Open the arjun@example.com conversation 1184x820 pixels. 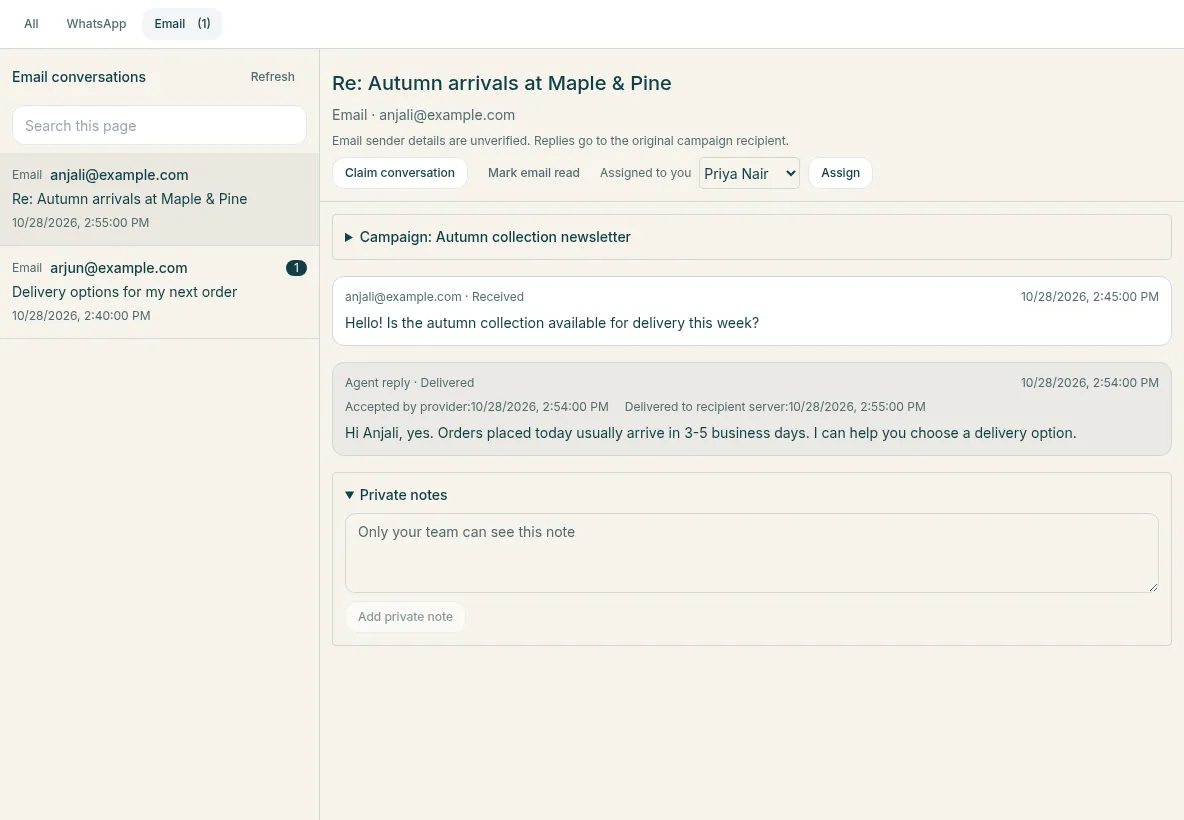click(159, 292)
